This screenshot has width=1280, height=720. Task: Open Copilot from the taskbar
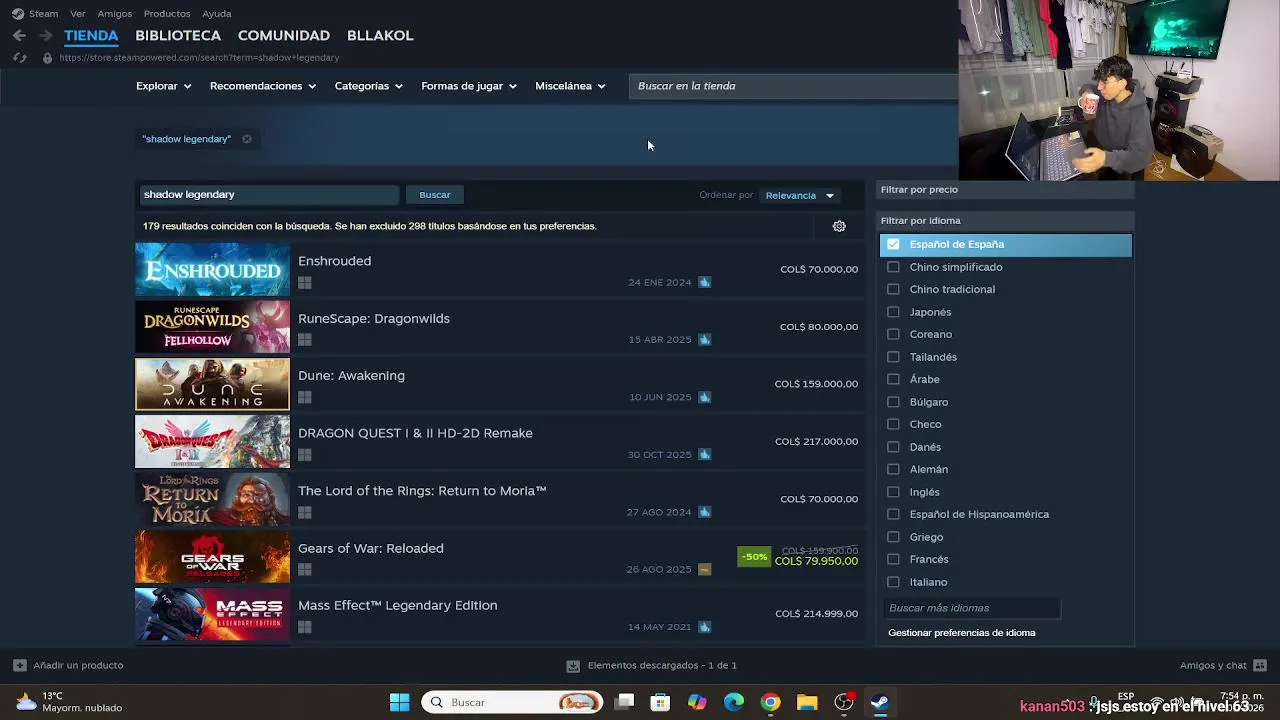pos(697,702)
